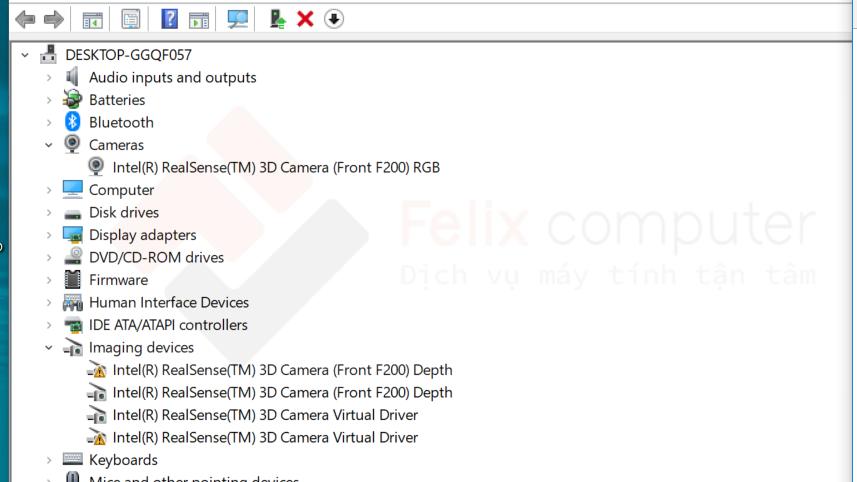Screen dimensions: 857x482
Task: Open the Properties toolbar icon
Action: 130,19
